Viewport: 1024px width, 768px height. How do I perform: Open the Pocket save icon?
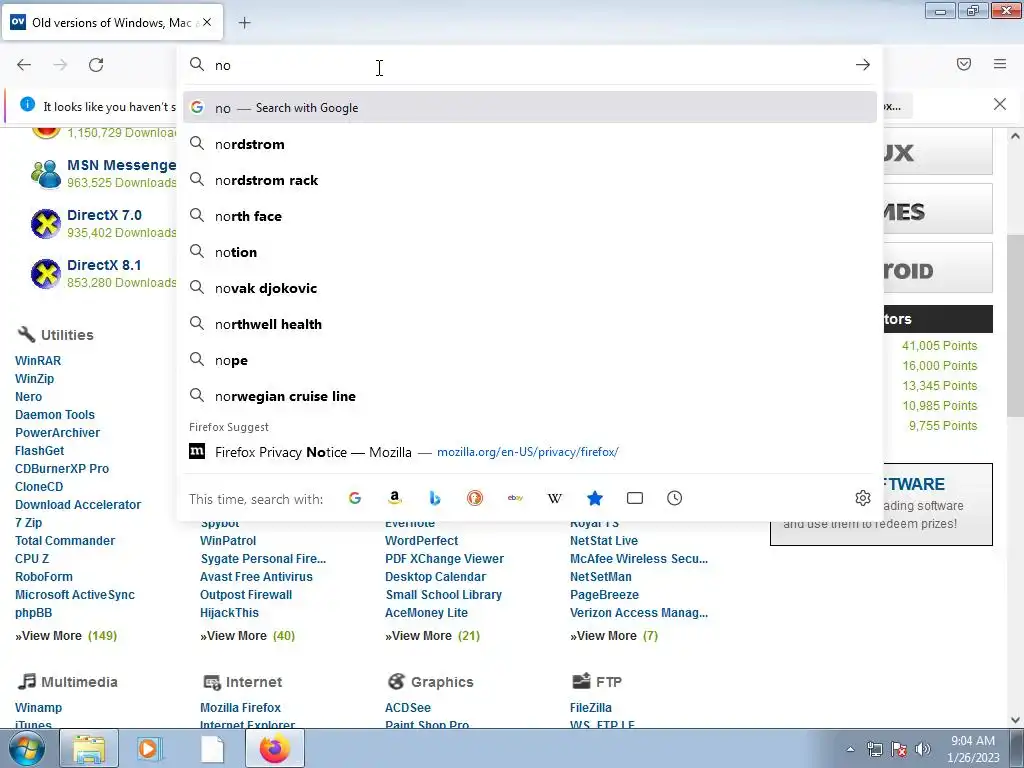pyautogui.click(x=964, y=64)
